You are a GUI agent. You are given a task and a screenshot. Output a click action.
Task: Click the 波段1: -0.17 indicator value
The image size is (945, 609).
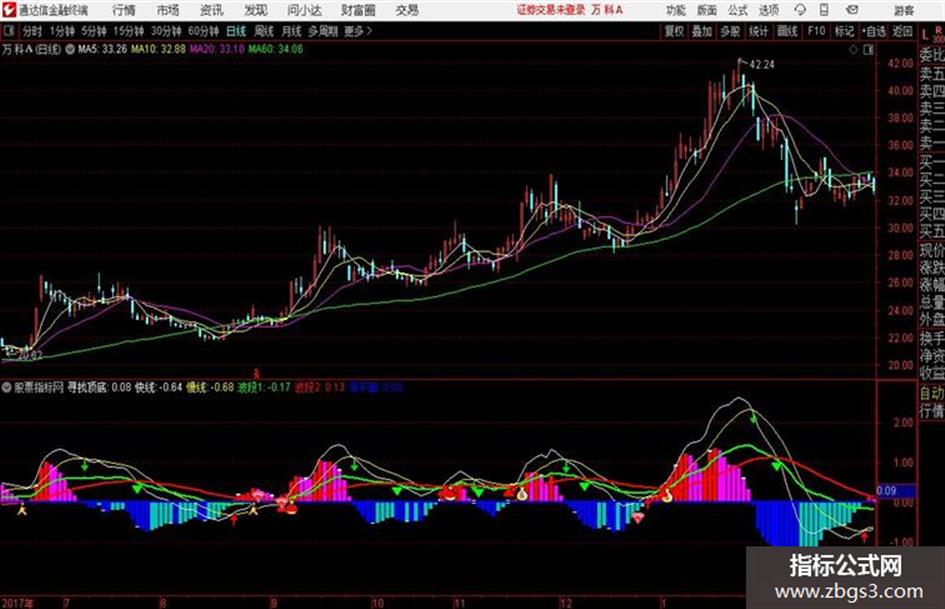pos(264,387)
